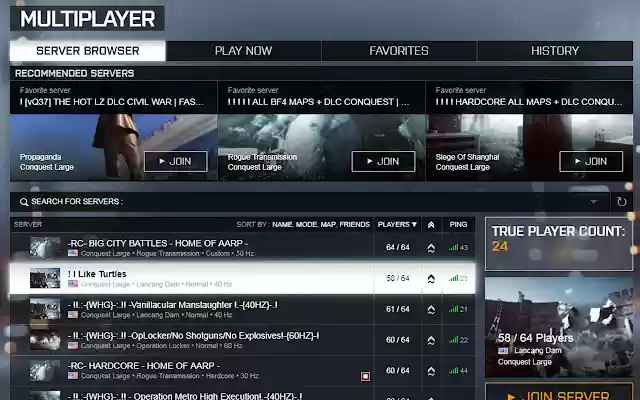Refresh the server list
Screen dimensions: 640x400
622,202
